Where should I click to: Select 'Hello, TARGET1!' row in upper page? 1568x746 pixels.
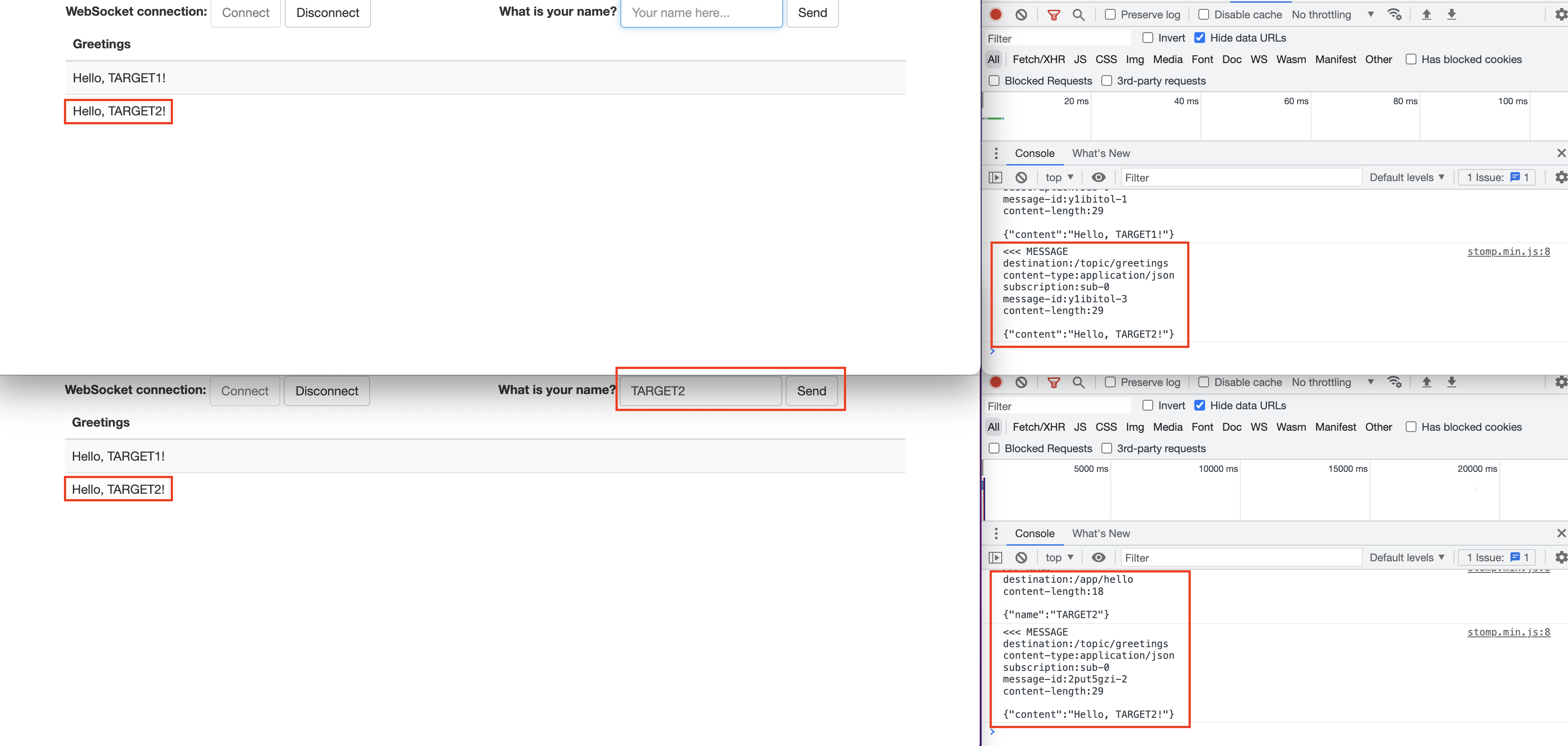tap(485, 78)
